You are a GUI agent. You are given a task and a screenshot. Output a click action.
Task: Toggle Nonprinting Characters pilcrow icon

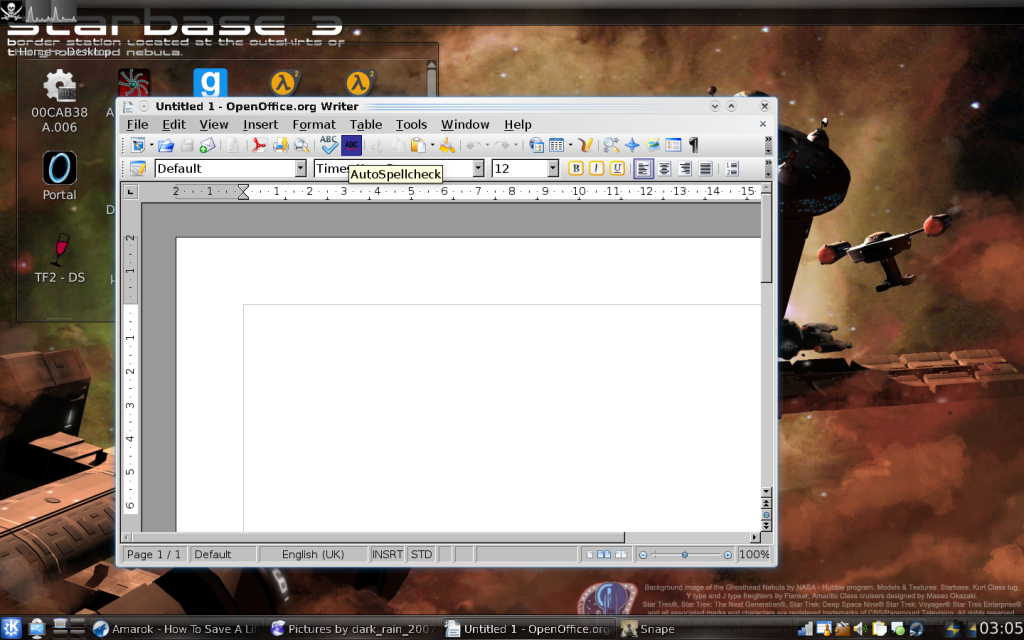694,145
